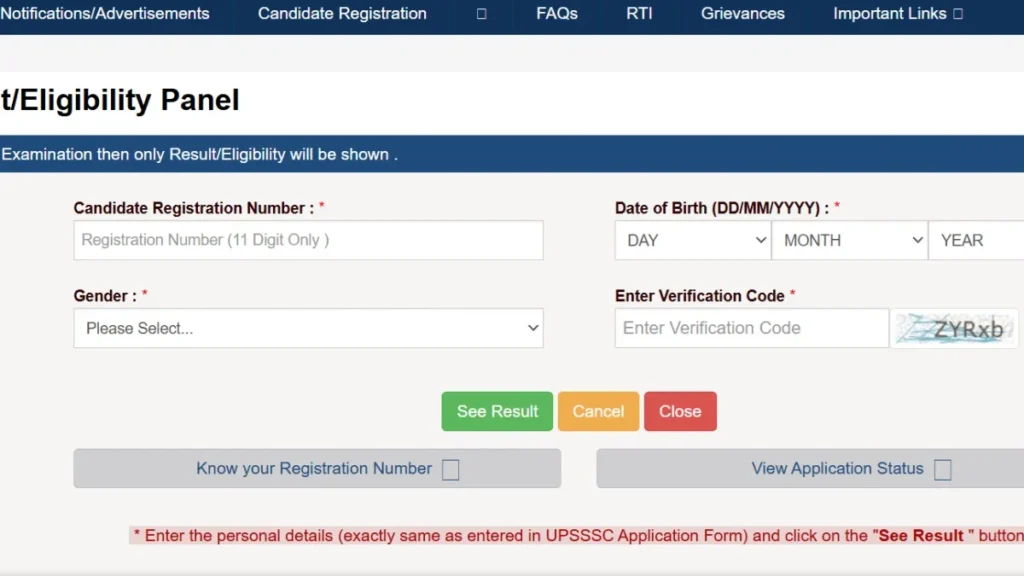Open the DAY dropdown
This screenshot has height=576, width=1024.
coord(692,240)
